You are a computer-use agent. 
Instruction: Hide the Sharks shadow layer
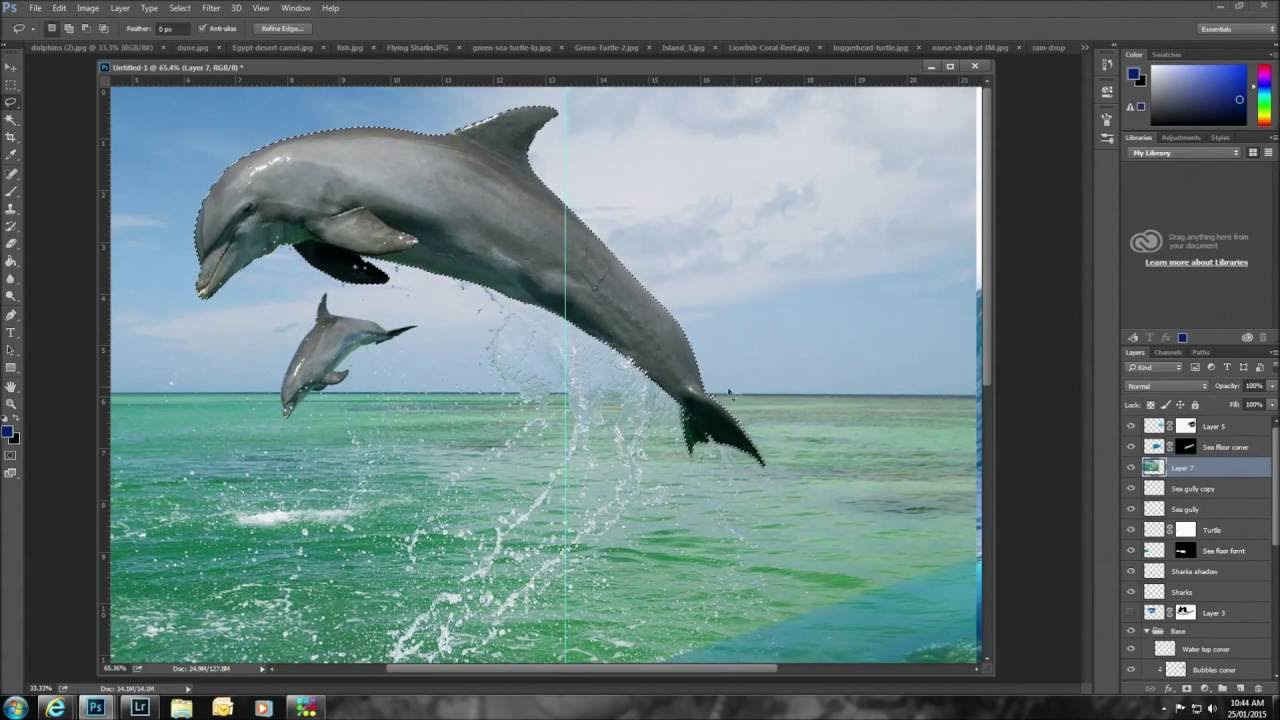point(1131,571)
